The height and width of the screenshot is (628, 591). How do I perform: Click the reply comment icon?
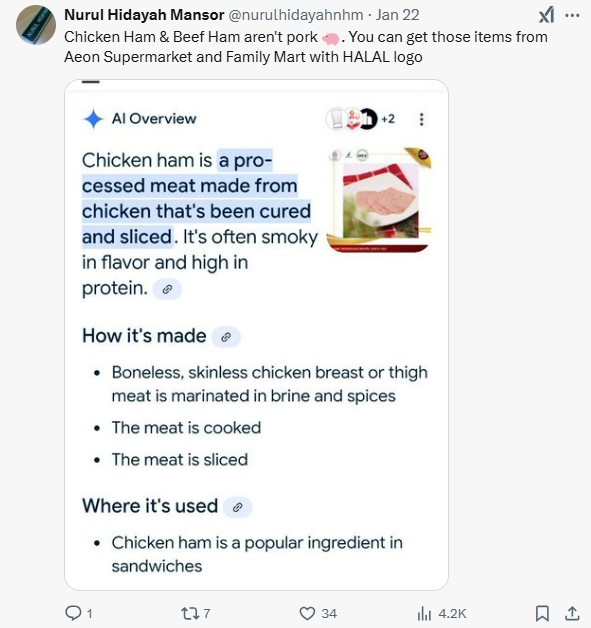pos(73,613)
